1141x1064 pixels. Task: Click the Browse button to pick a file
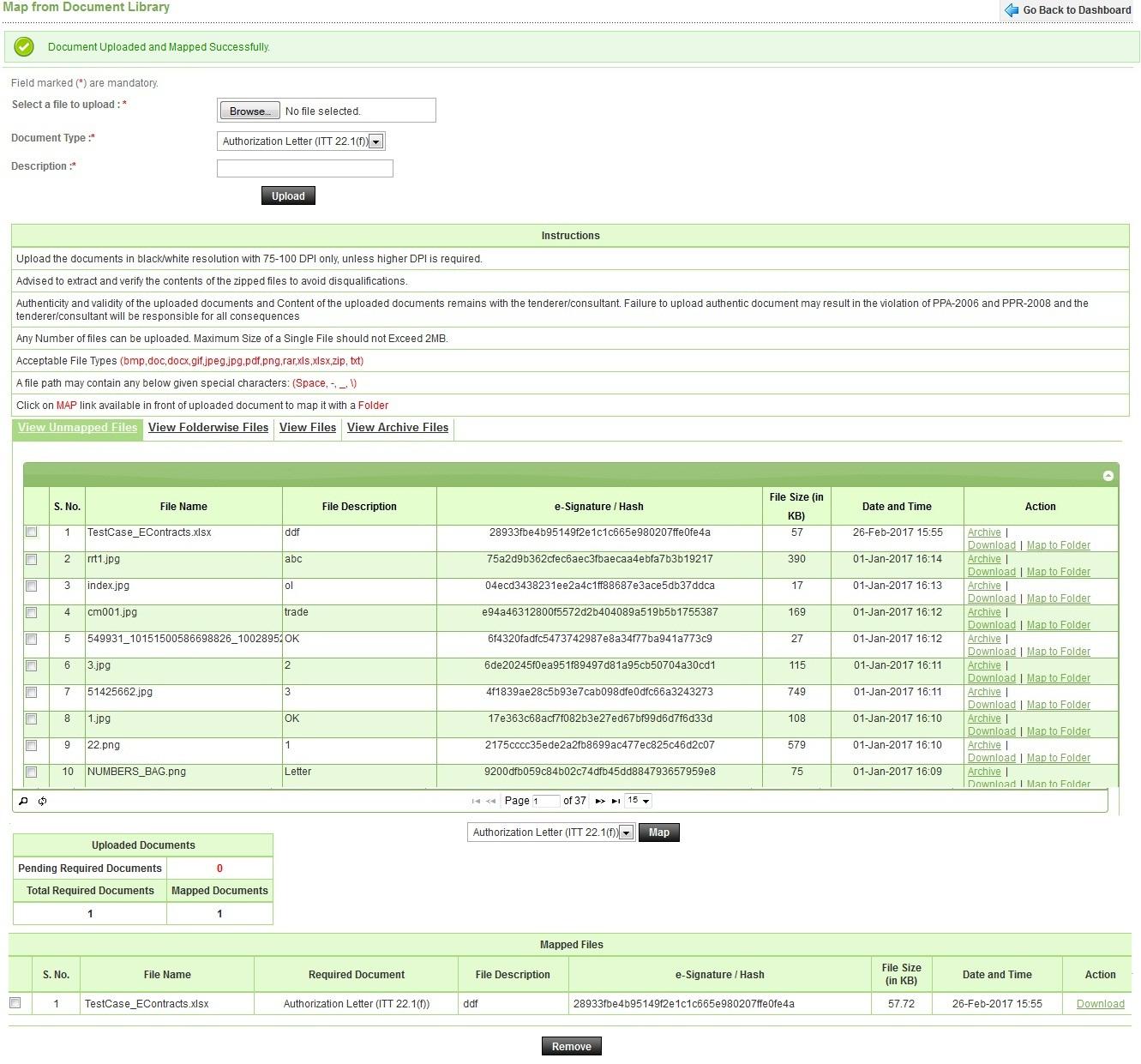[250, 111]
